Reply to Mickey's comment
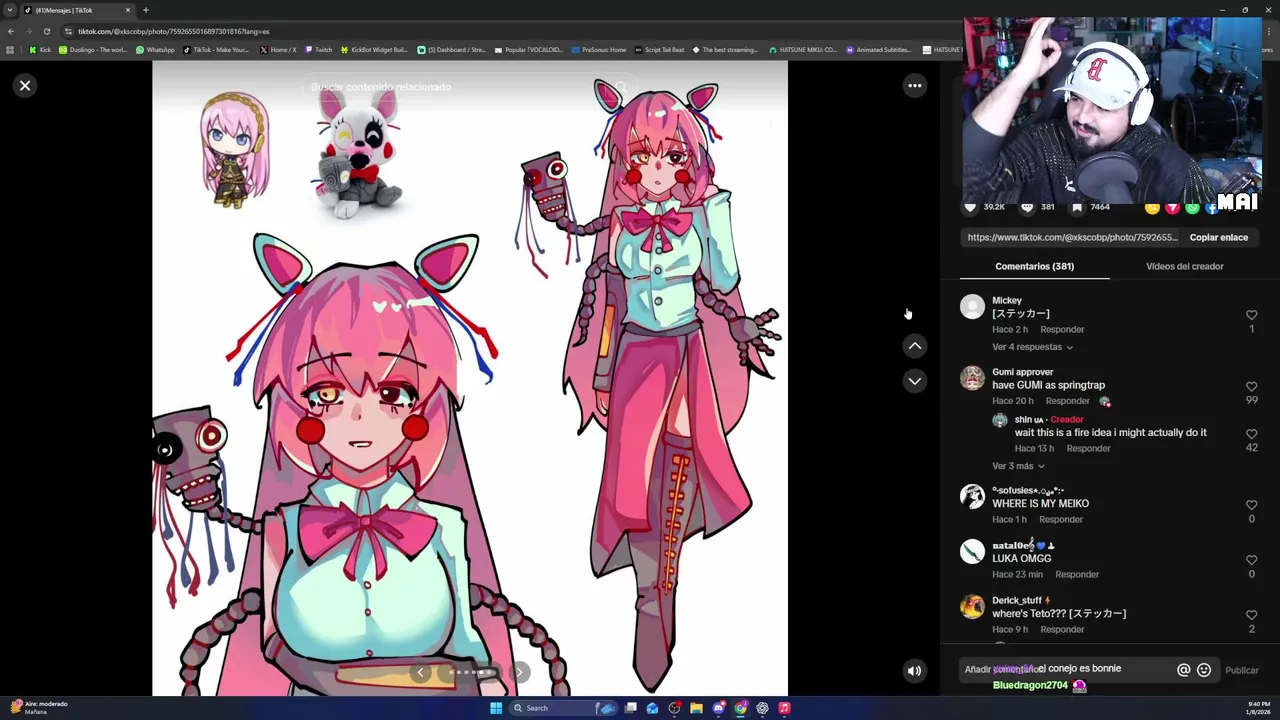This screenshot has height=720, width=1280. (x=1062, y=330)
